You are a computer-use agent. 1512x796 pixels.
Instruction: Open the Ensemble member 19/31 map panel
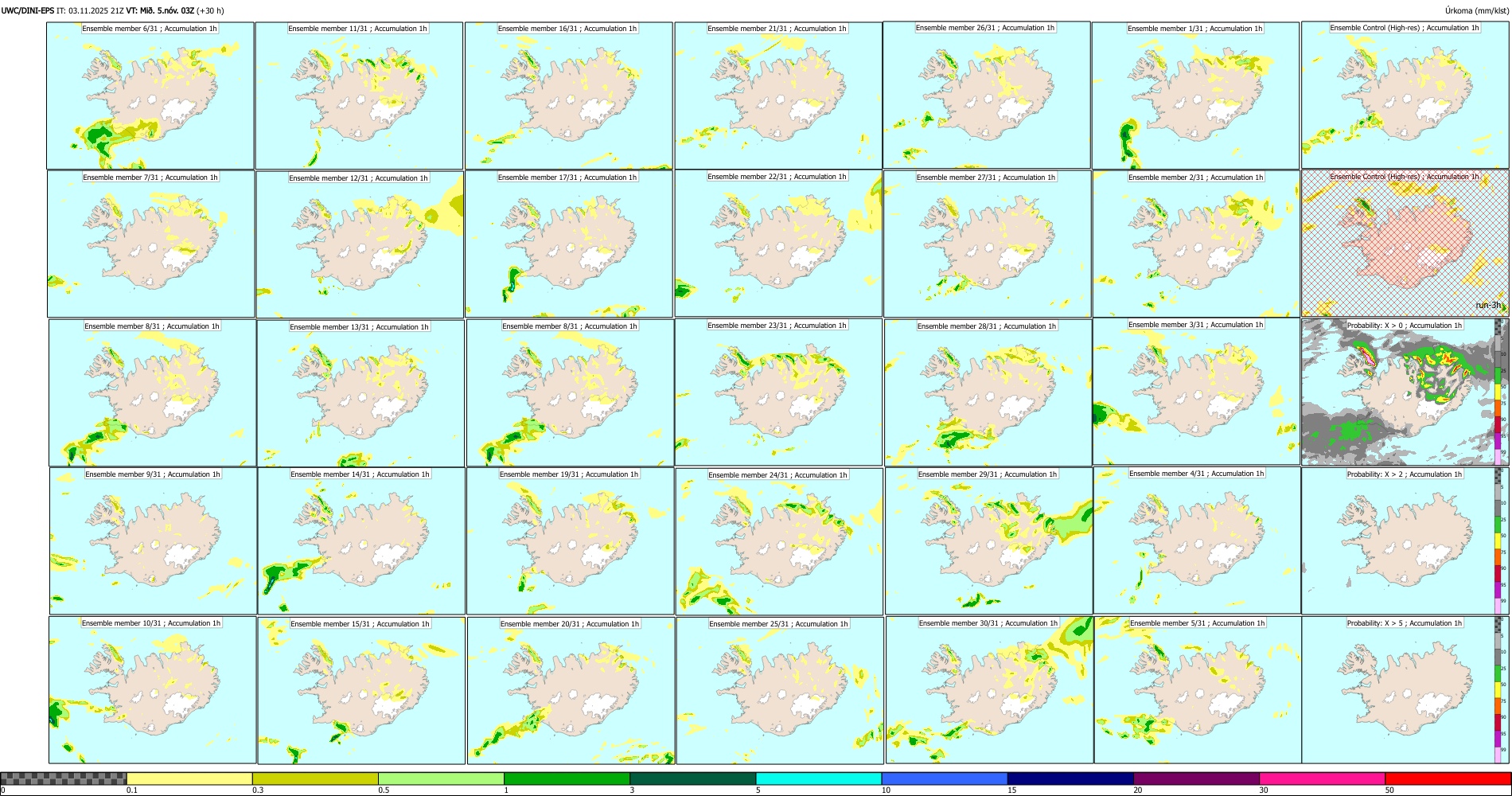point(570,541)
